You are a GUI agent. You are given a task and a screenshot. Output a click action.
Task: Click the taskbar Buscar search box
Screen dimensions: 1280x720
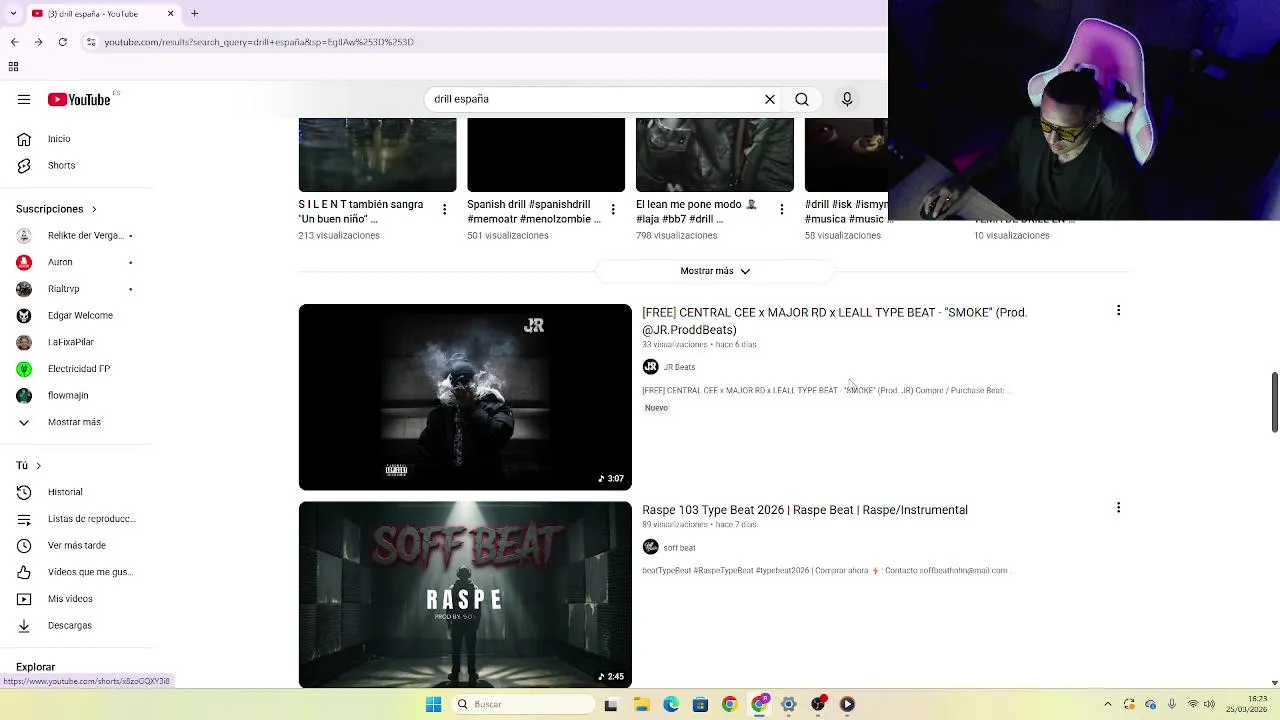click(523, 704)
